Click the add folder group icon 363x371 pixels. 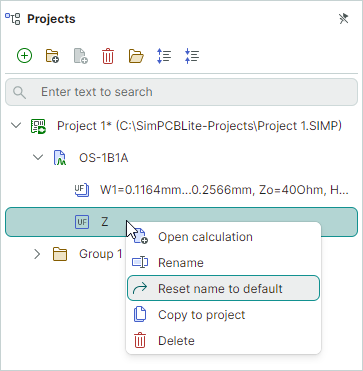click(52, 56)
